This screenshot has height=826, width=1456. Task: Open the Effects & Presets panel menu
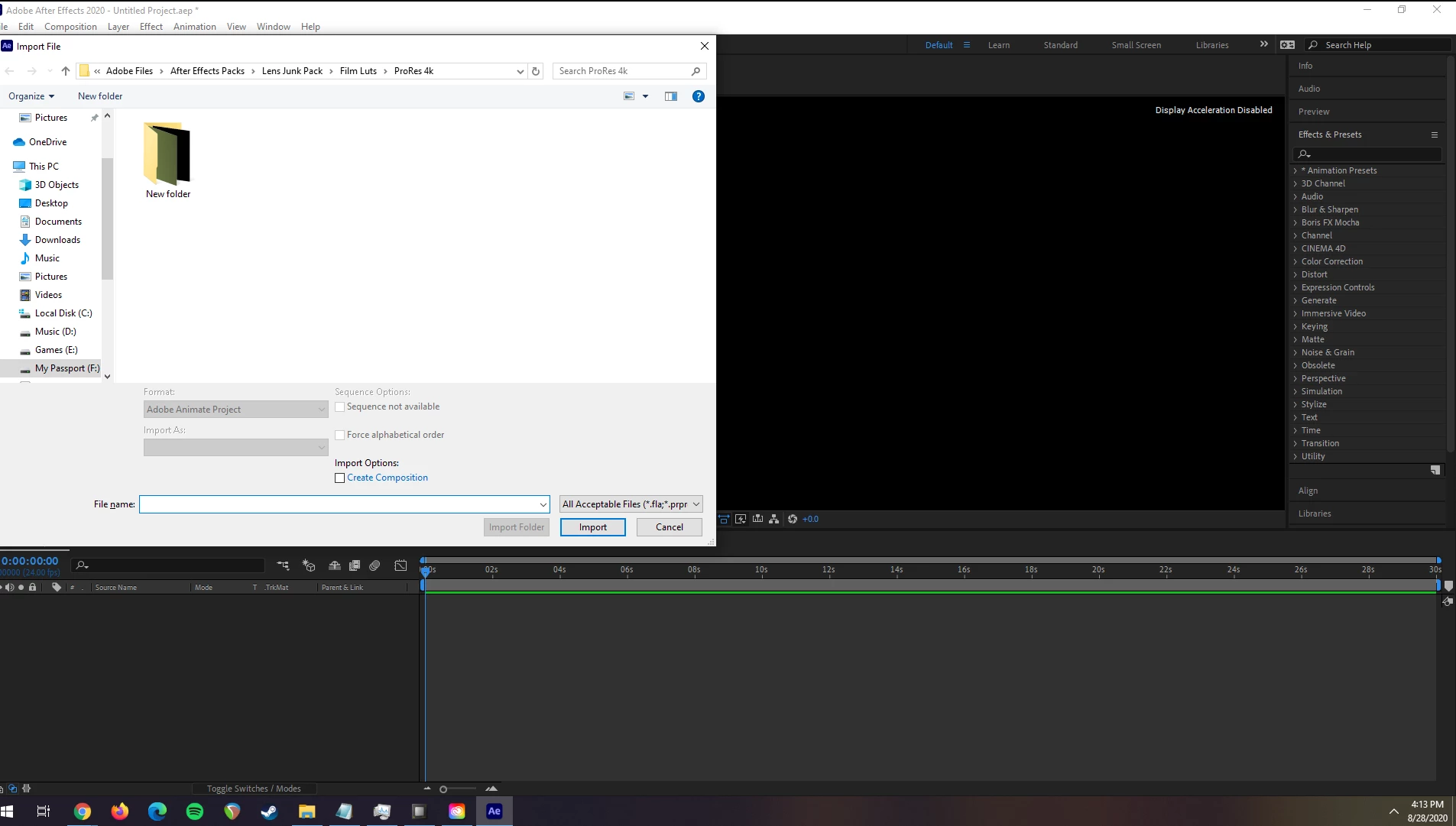coord(1435,134)
